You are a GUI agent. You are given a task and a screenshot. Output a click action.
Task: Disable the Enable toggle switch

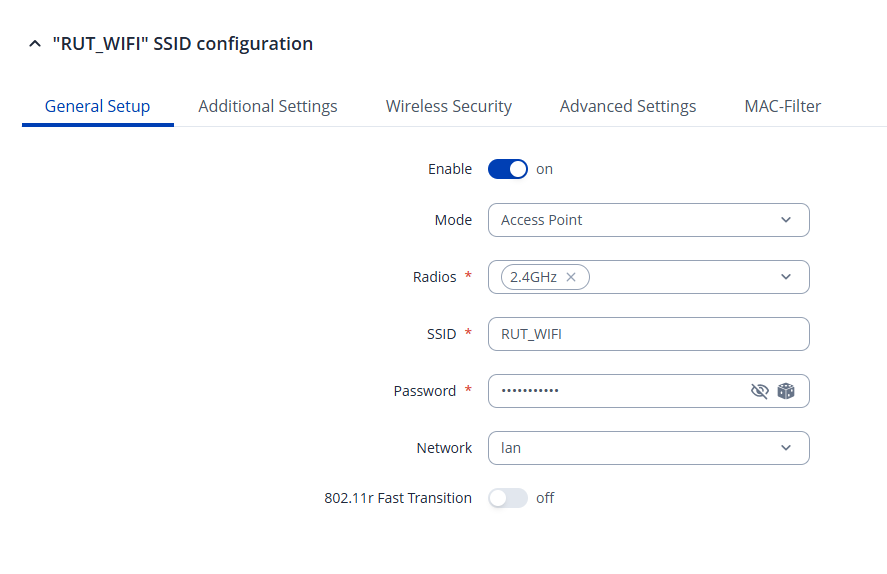[507, 169]
